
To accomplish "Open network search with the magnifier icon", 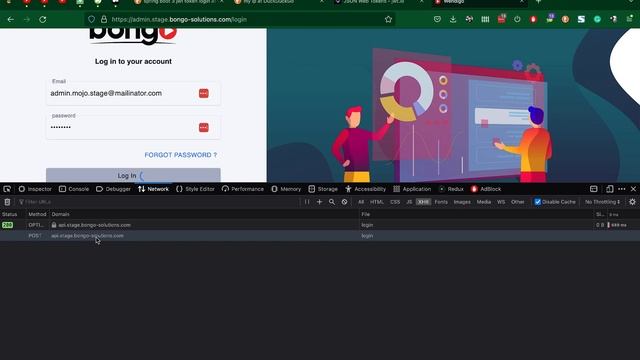I will point(332,202).
